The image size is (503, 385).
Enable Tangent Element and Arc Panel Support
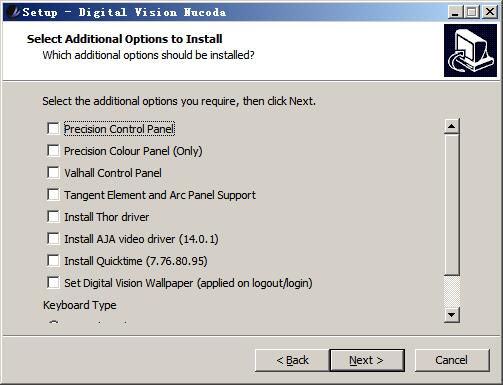pyautogui.click(x=53, y=195)
